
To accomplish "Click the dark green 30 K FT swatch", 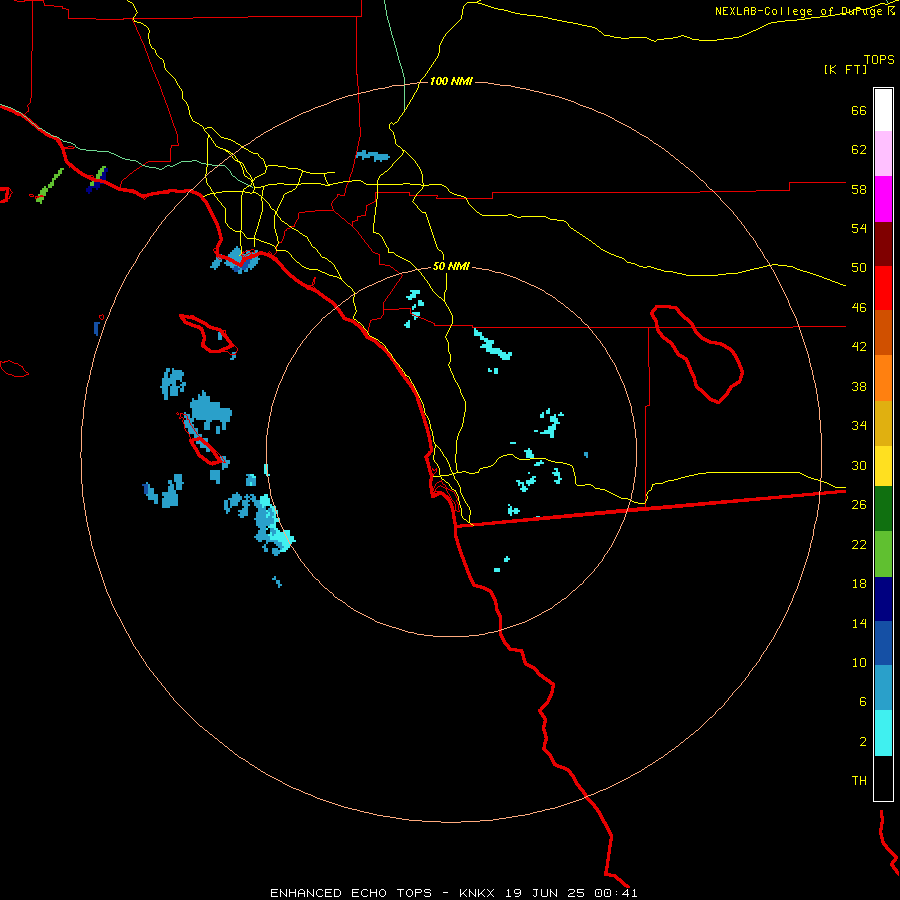I will [x=883, y=509].
